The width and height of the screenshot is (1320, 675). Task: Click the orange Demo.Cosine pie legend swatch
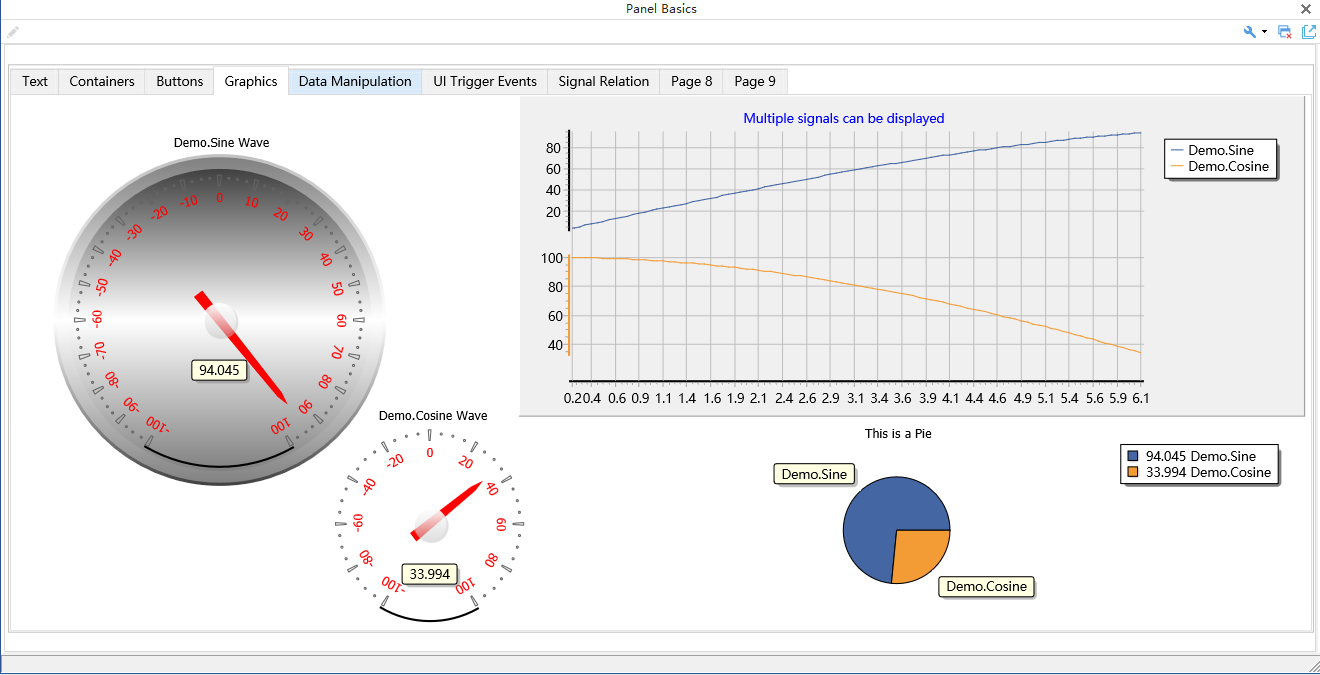(1133, 472)
